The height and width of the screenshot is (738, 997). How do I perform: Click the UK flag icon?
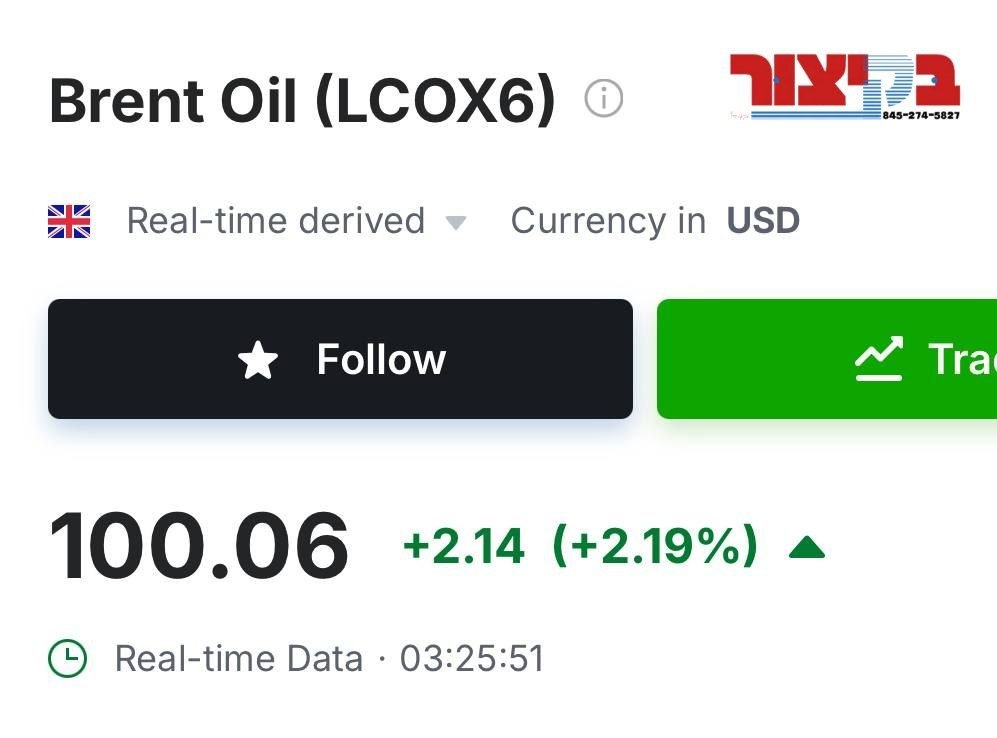point(69,221)
